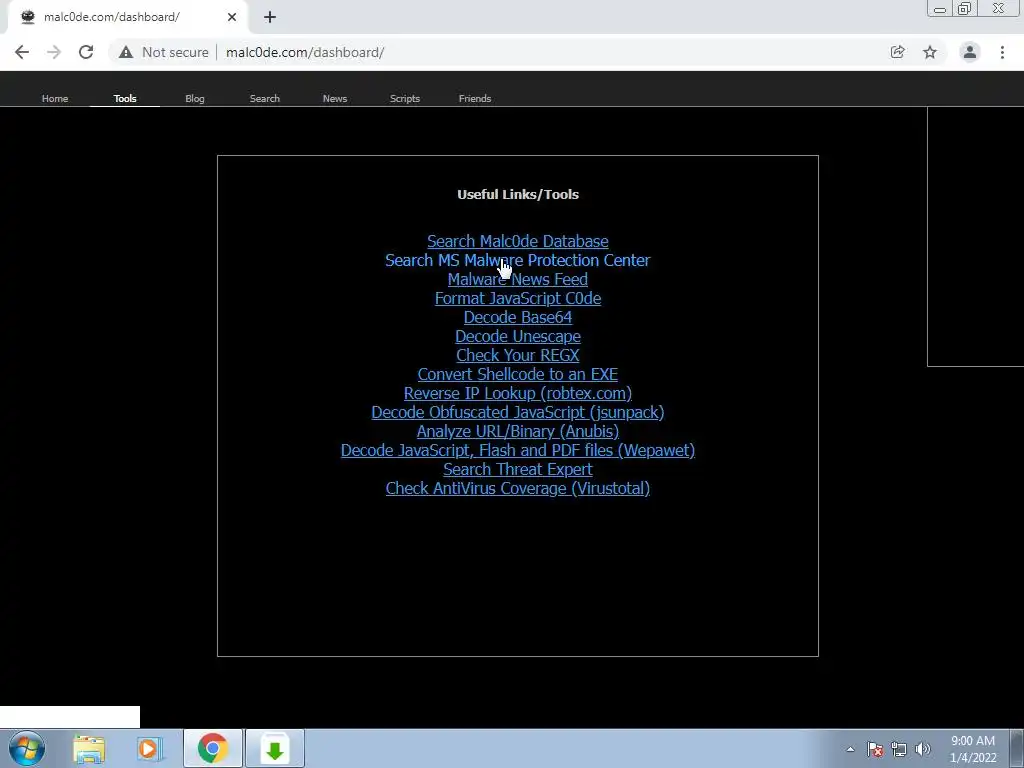Open the News menu item
The image size is (1024, 768).
(334, 99)
